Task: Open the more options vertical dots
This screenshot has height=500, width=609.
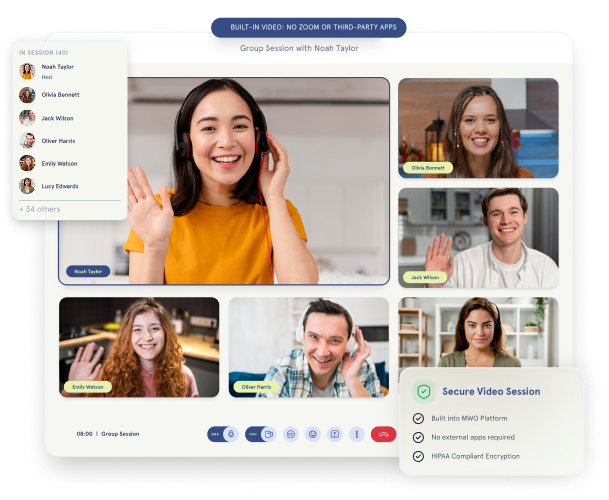Action: pos(356,434)
